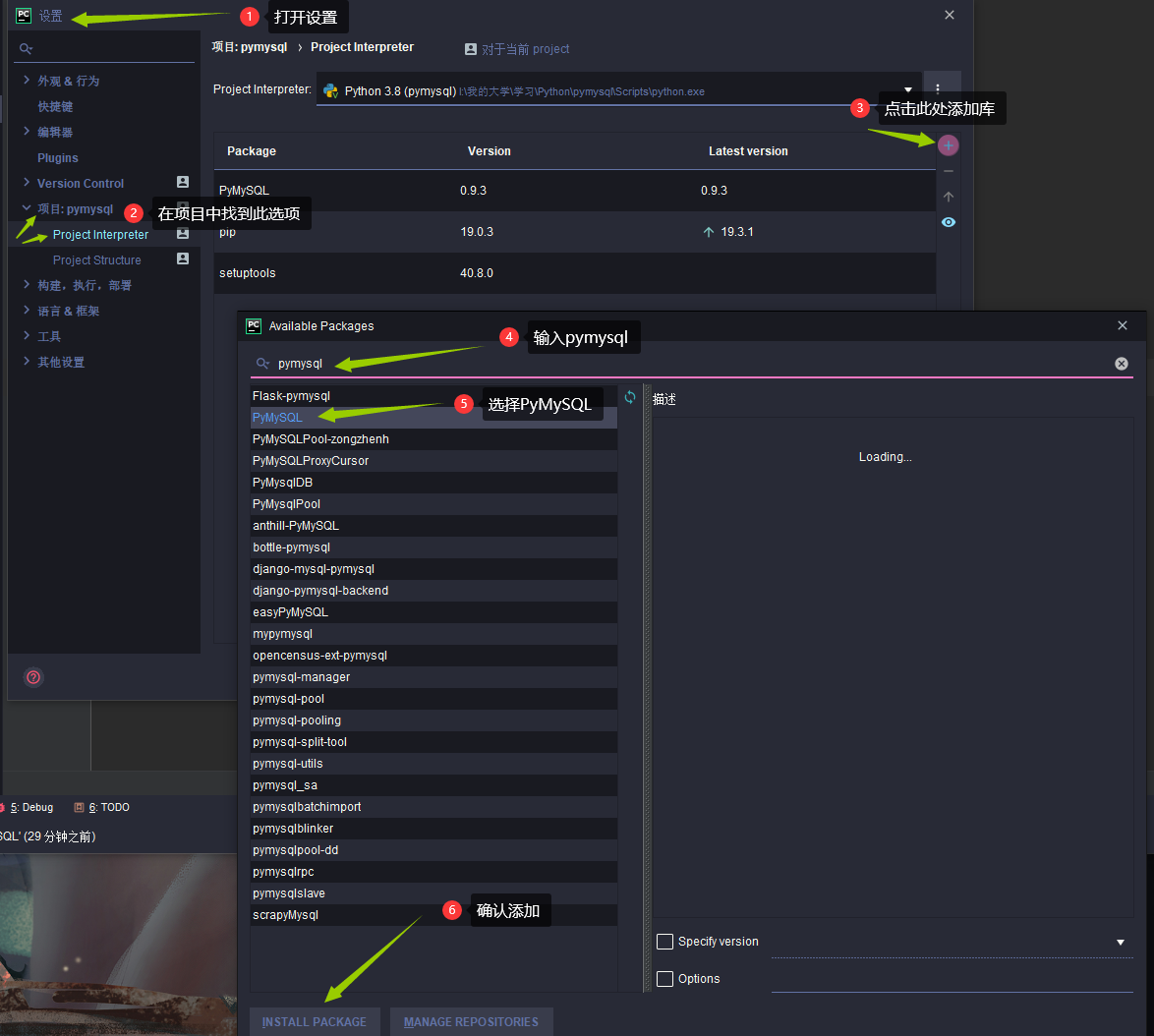Screen dimensions: 1154x1036
Task: Click the settings search magnifier icon
Action: [26, 48]
